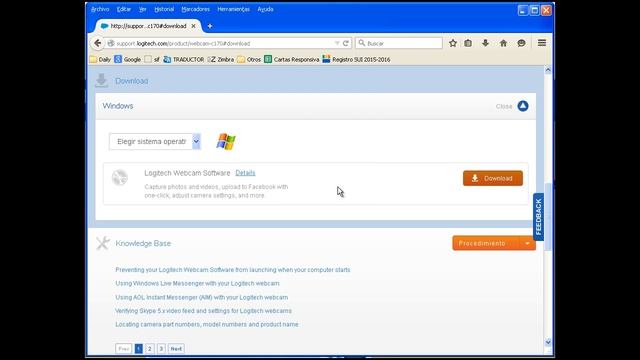Screen dimensions: 640x360
Task: Open the Ayuda menu
Action: (265, 9)
